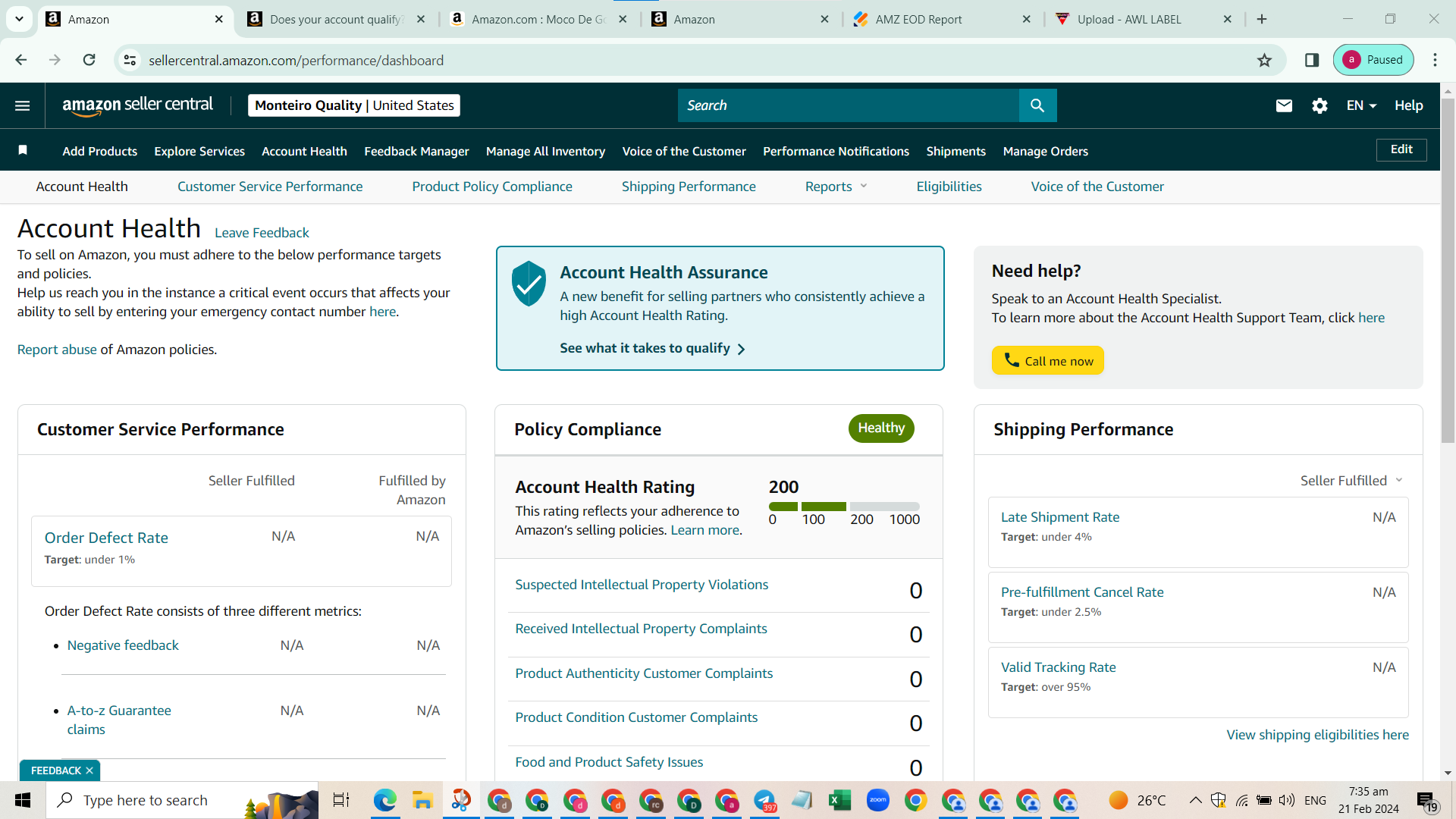
Task: Open Zoom from the taskbar
Action: coord(877,800)
